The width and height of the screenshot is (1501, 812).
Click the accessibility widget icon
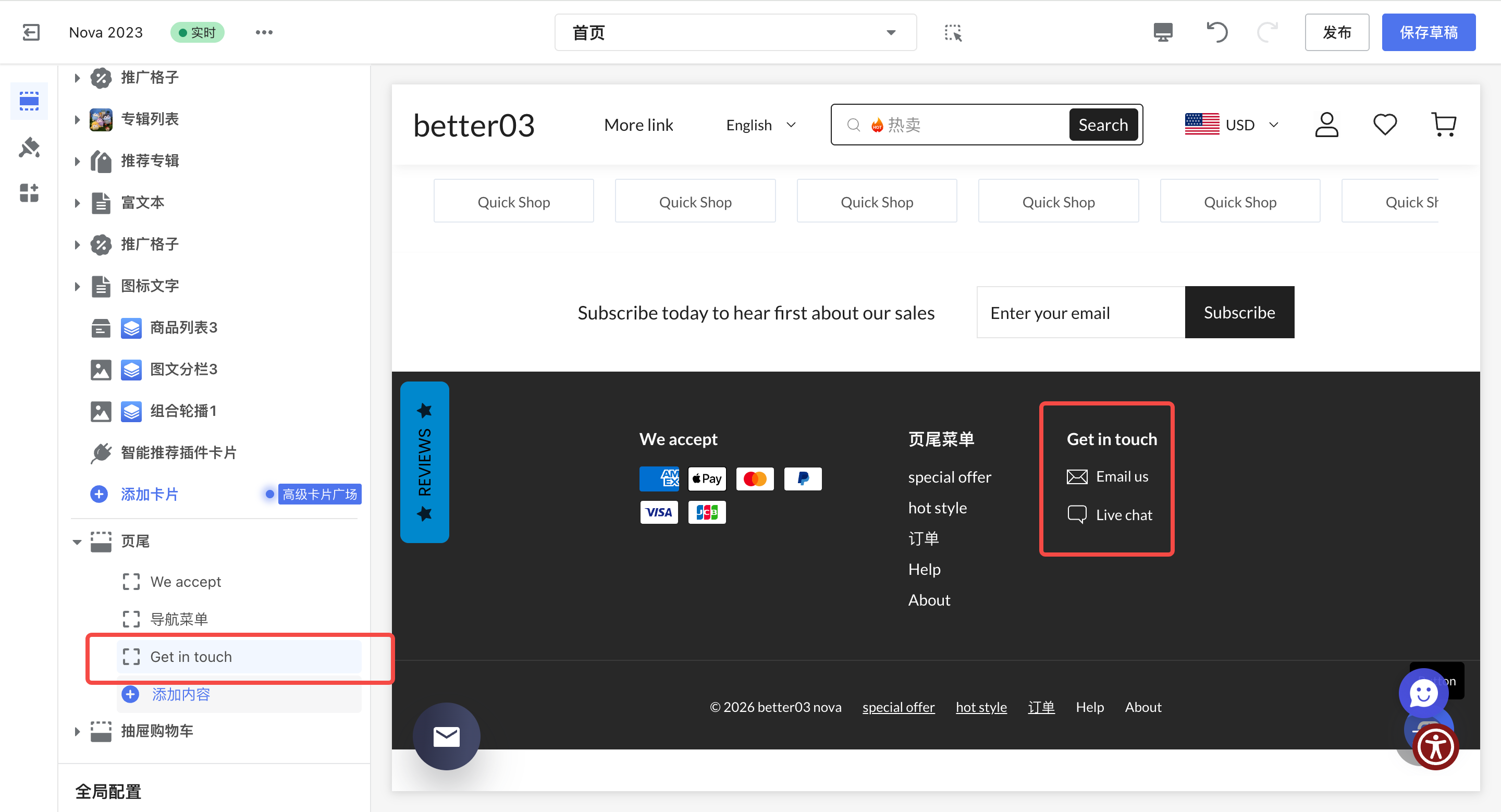(1435, 747)
